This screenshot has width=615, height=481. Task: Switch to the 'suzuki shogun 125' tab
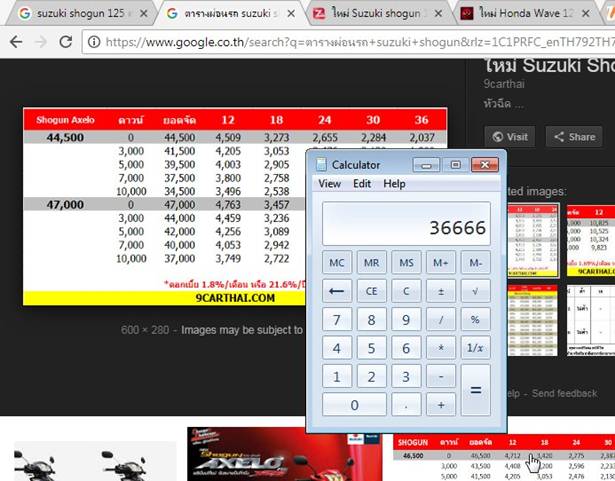click(80, 13)
